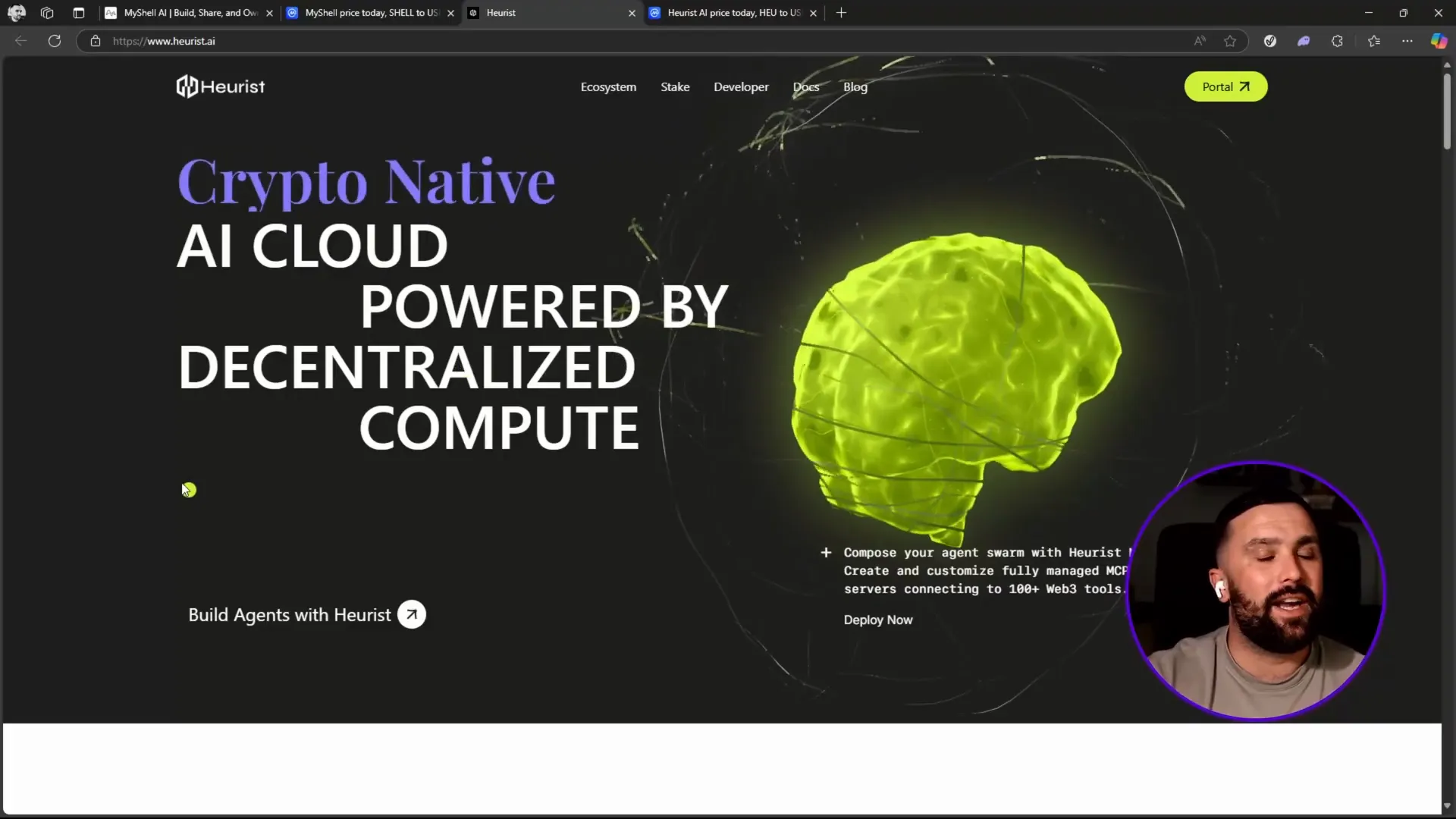Open the Extensions puzzle icon

1337,41
